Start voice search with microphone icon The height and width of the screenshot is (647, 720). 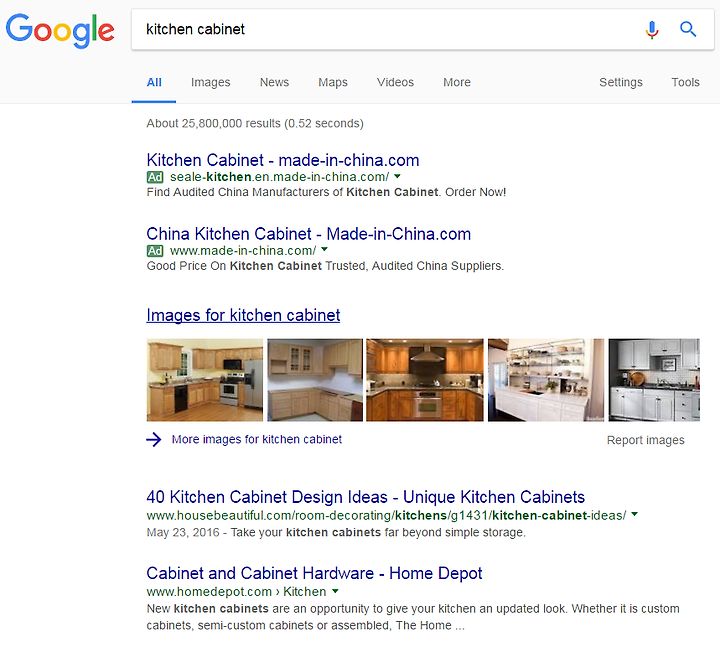pos(652,30)
